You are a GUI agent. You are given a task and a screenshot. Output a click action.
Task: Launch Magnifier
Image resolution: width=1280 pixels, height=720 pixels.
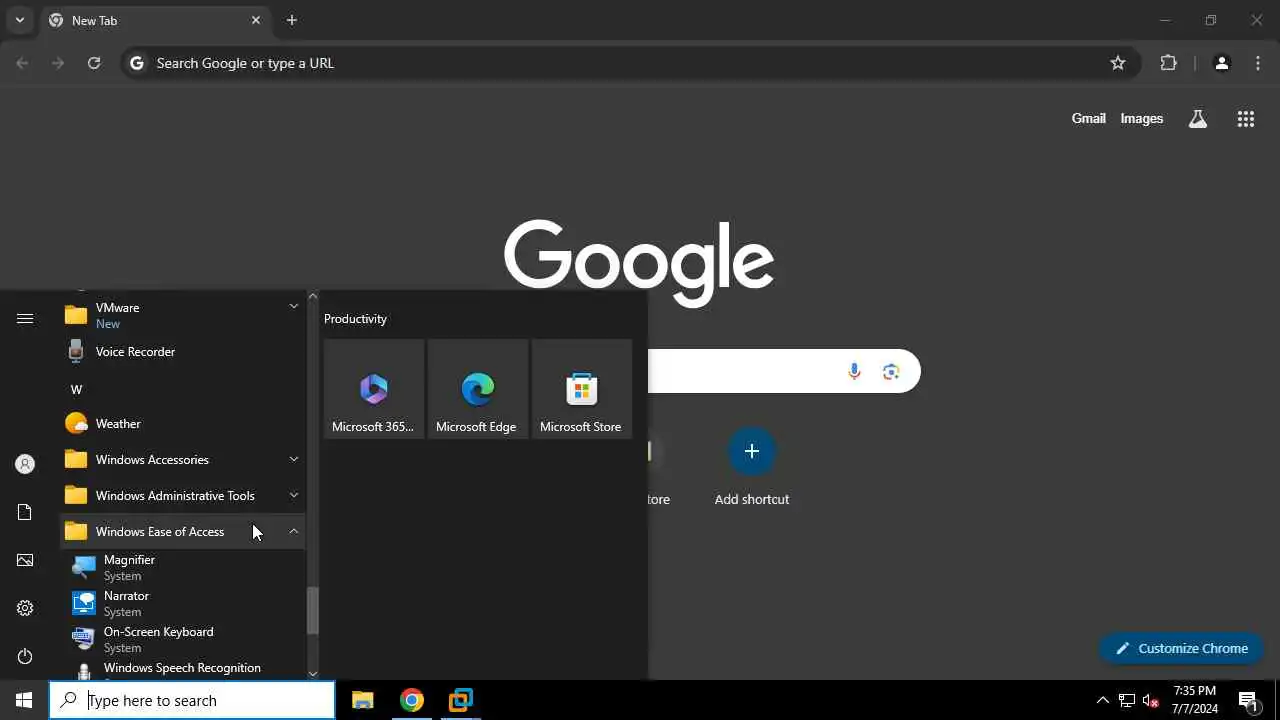point(183,568)
